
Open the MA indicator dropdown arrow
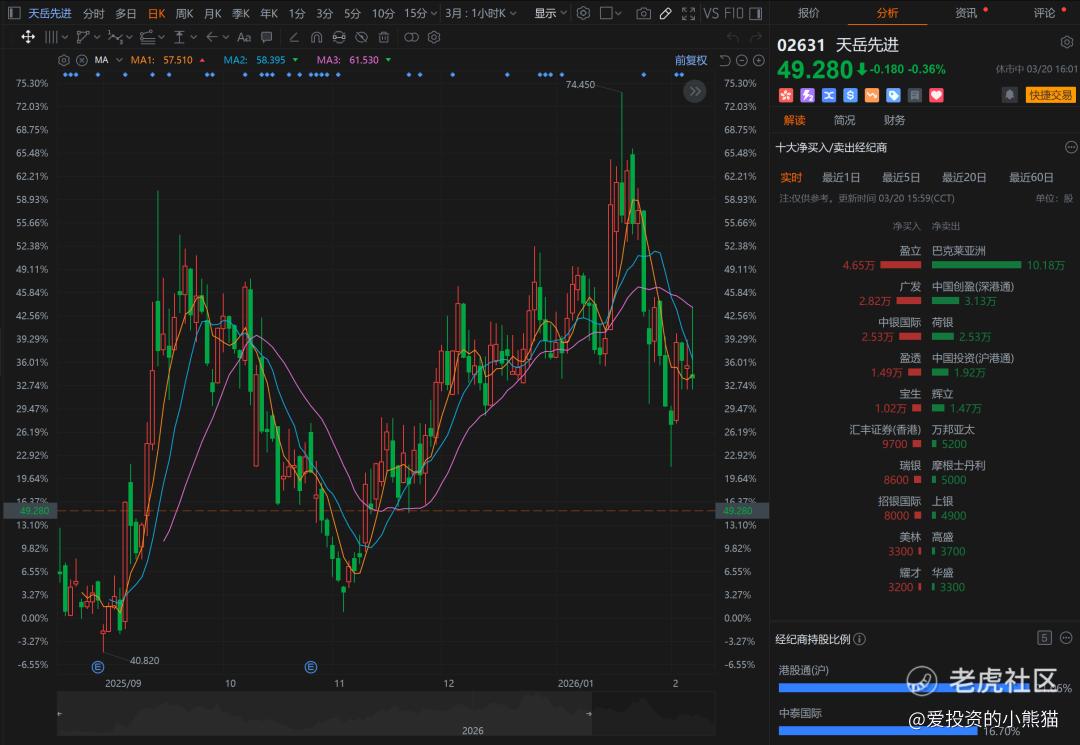click(x=118, y=60)
